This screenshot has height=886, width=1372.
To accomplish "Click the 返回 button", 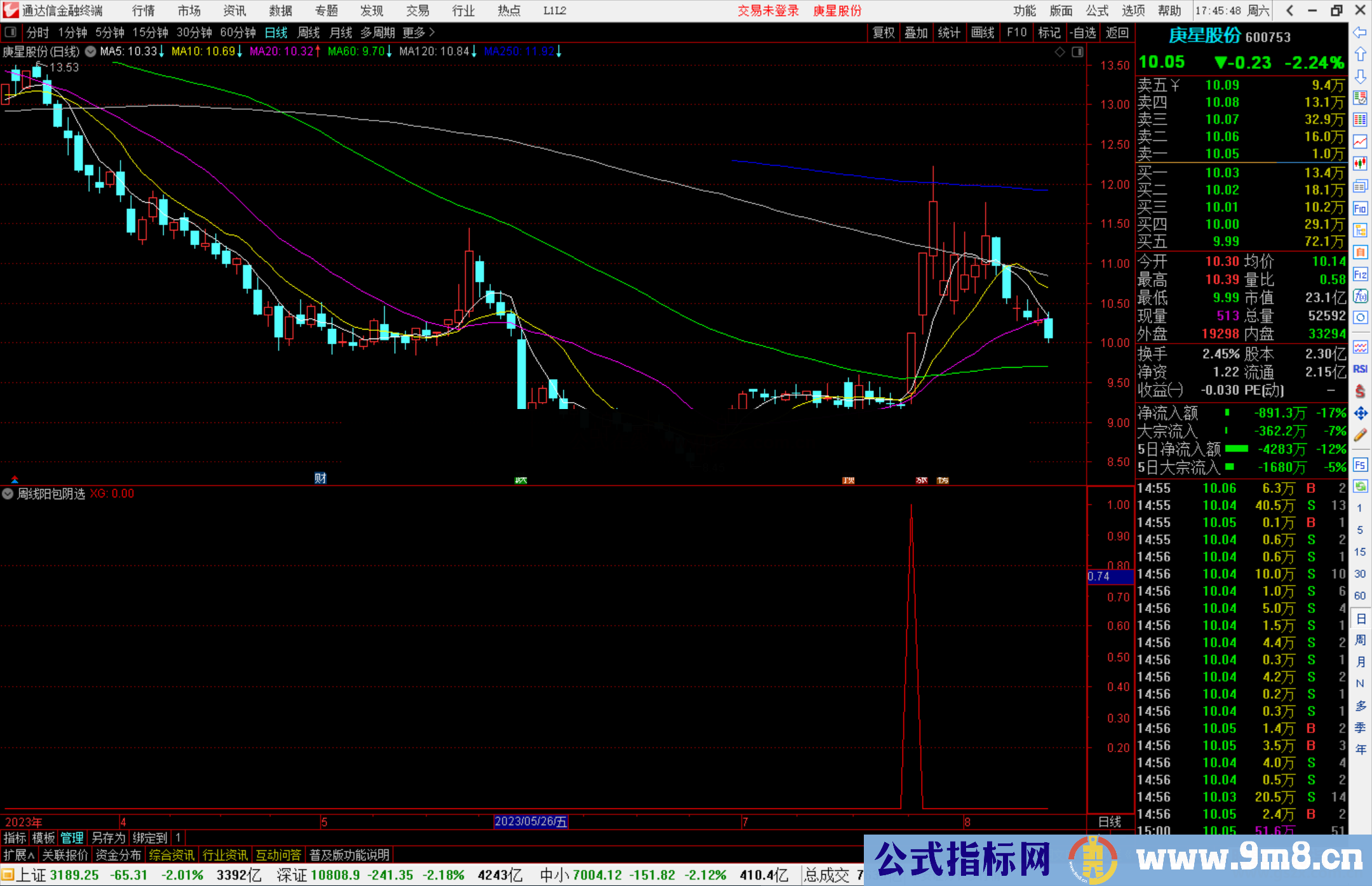I will click(1117, 32).
